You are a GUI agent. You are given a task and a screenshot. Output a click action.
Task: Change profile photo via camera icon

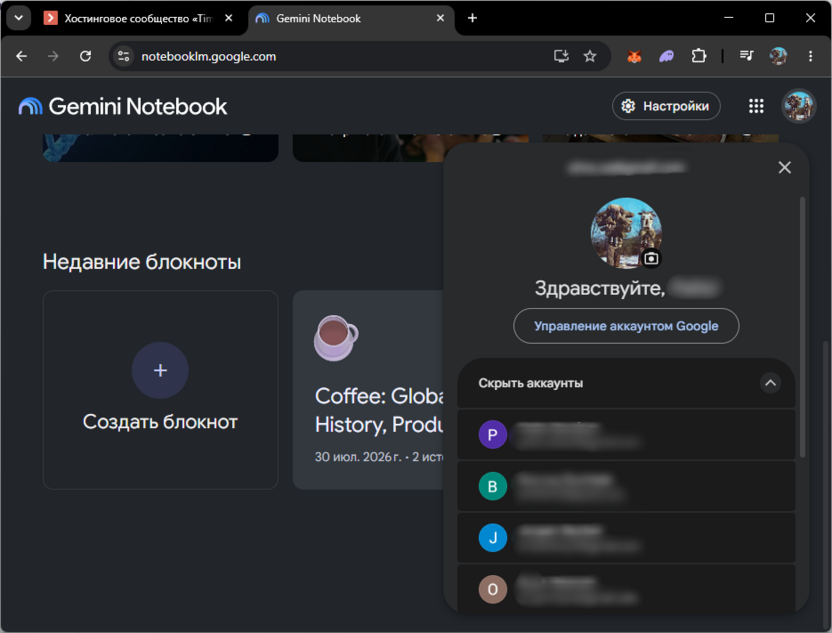[652, 258]
